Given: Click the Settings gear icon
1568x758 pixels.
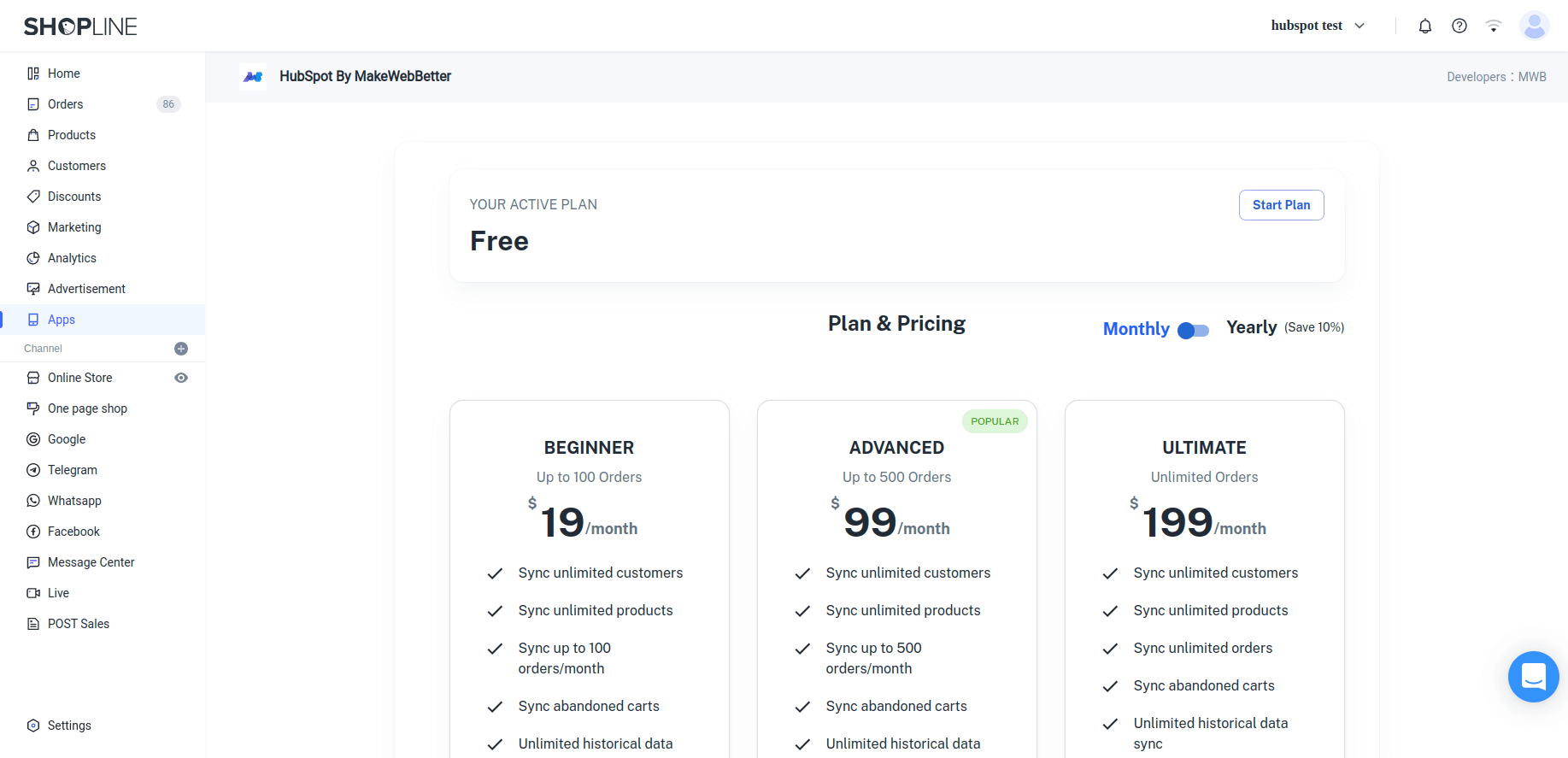Looking at the screenshot, I should (33, 726).
